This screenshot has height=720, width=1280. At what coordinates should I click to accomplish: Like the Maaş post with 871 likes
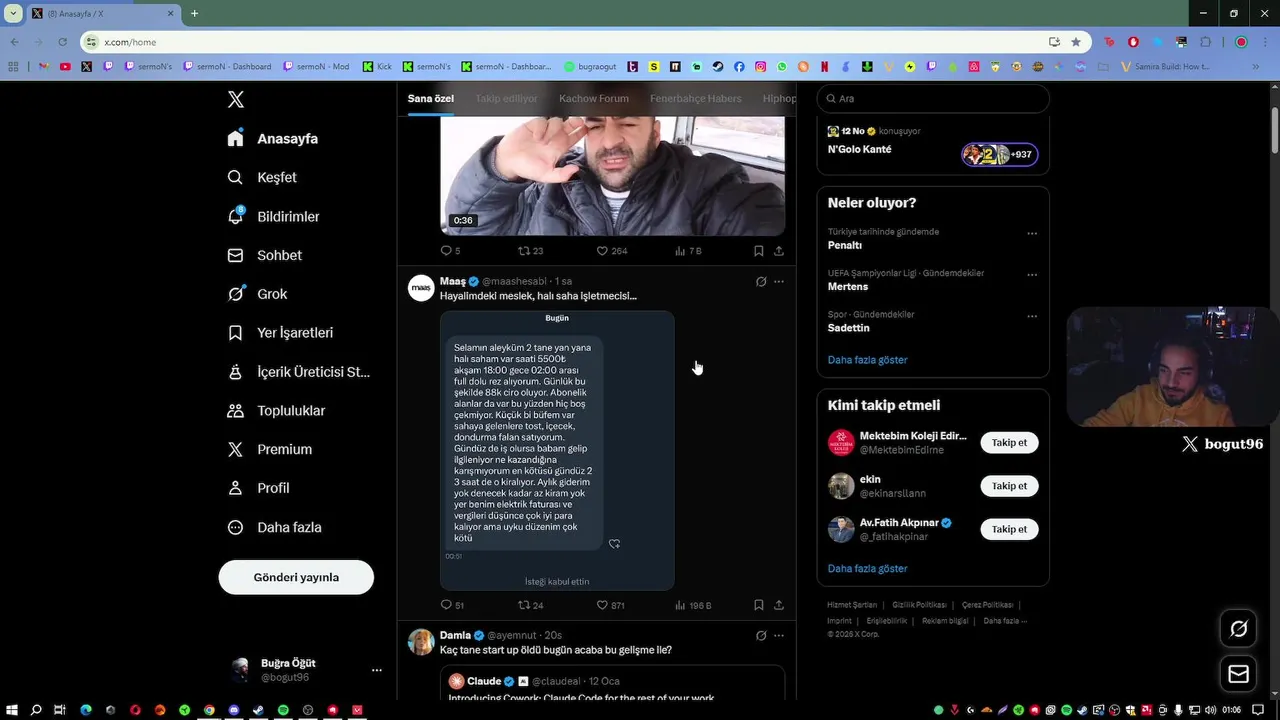point(611,605)
